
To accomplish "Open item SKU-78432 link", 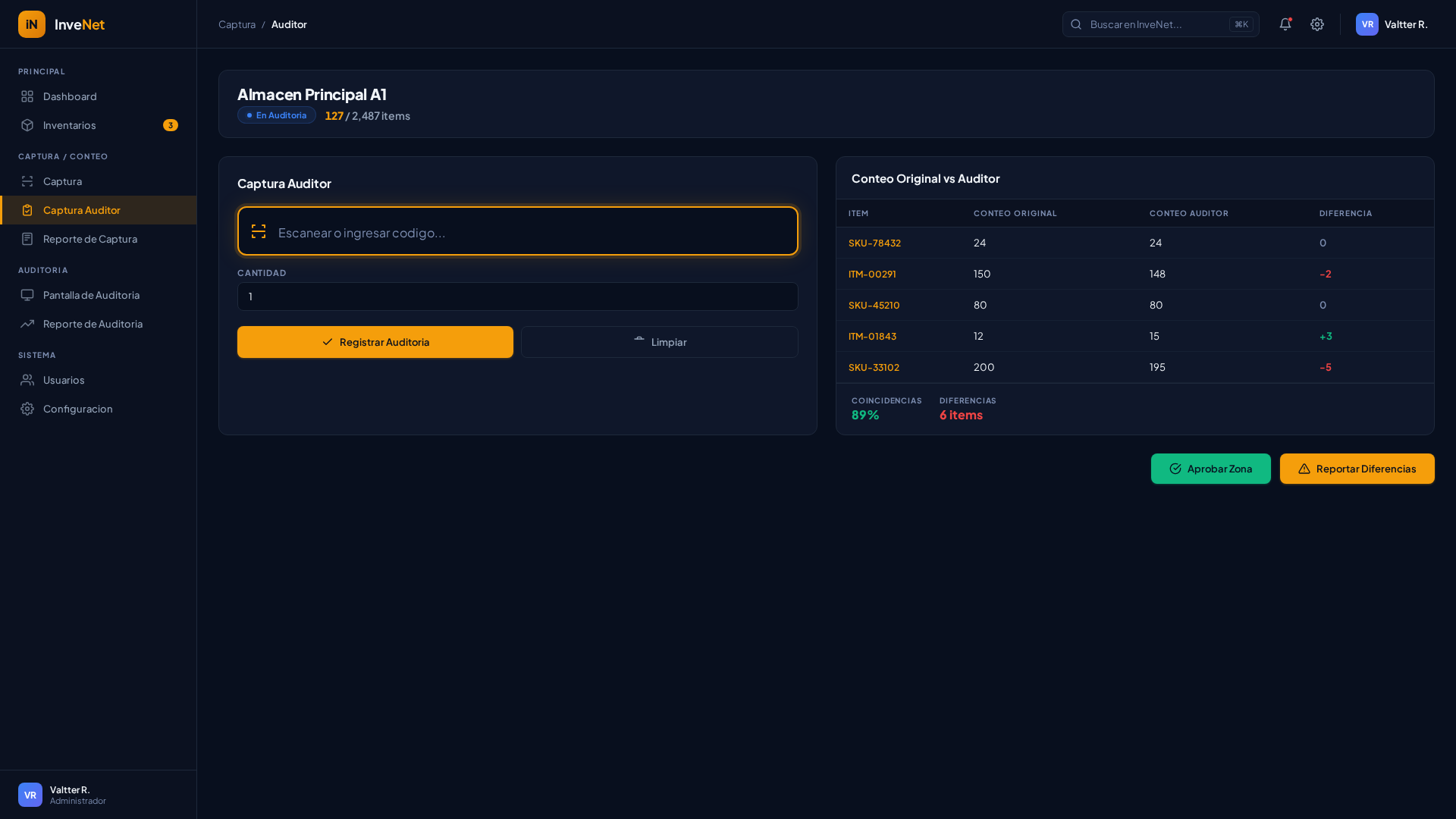I will pos(874,243).
